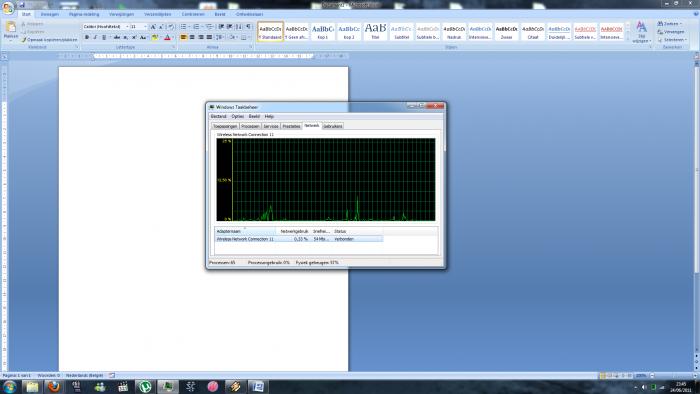
Task: Select the center alignment icon
Action: (192, 37)
